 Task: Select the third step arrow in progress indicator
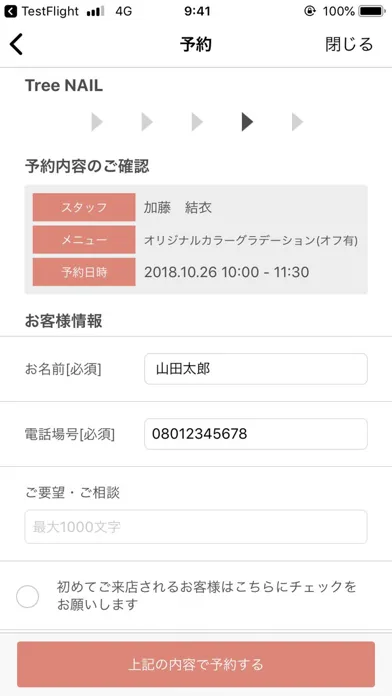197,122
